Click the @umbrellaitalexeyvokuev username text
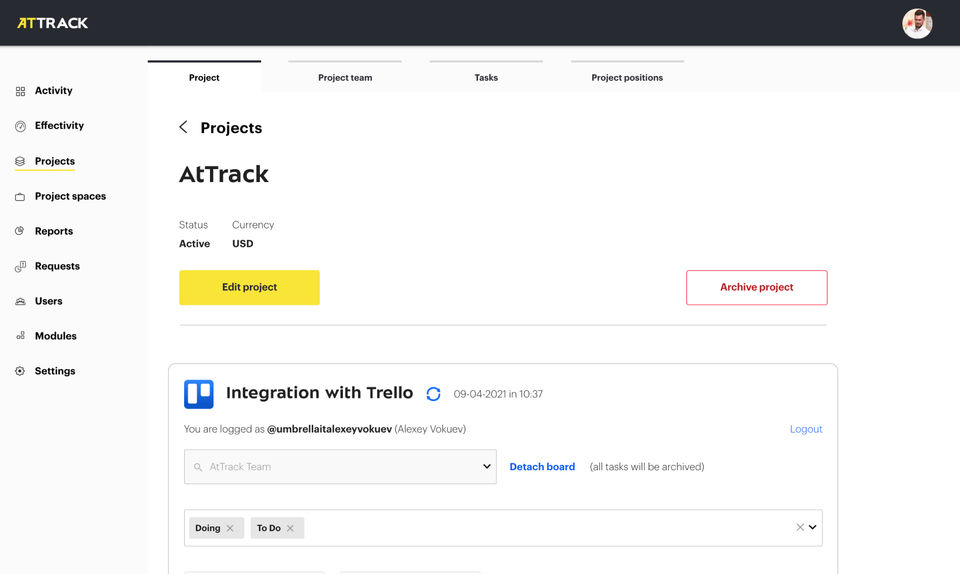Screen dimensions: 960x574 coord(329,429)
